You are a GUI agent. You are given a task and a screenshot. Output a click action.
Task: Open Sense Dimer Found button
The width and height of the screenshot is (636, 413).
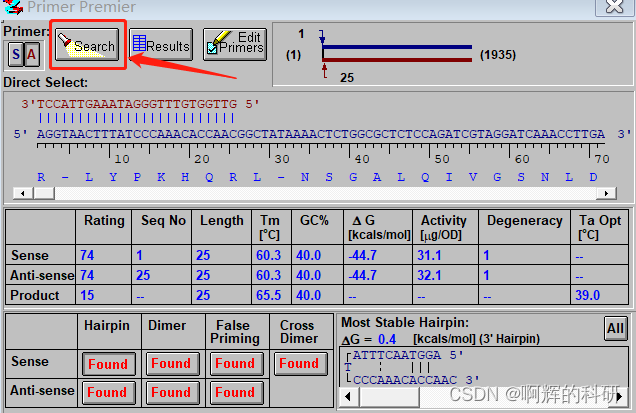coord(172,364)
